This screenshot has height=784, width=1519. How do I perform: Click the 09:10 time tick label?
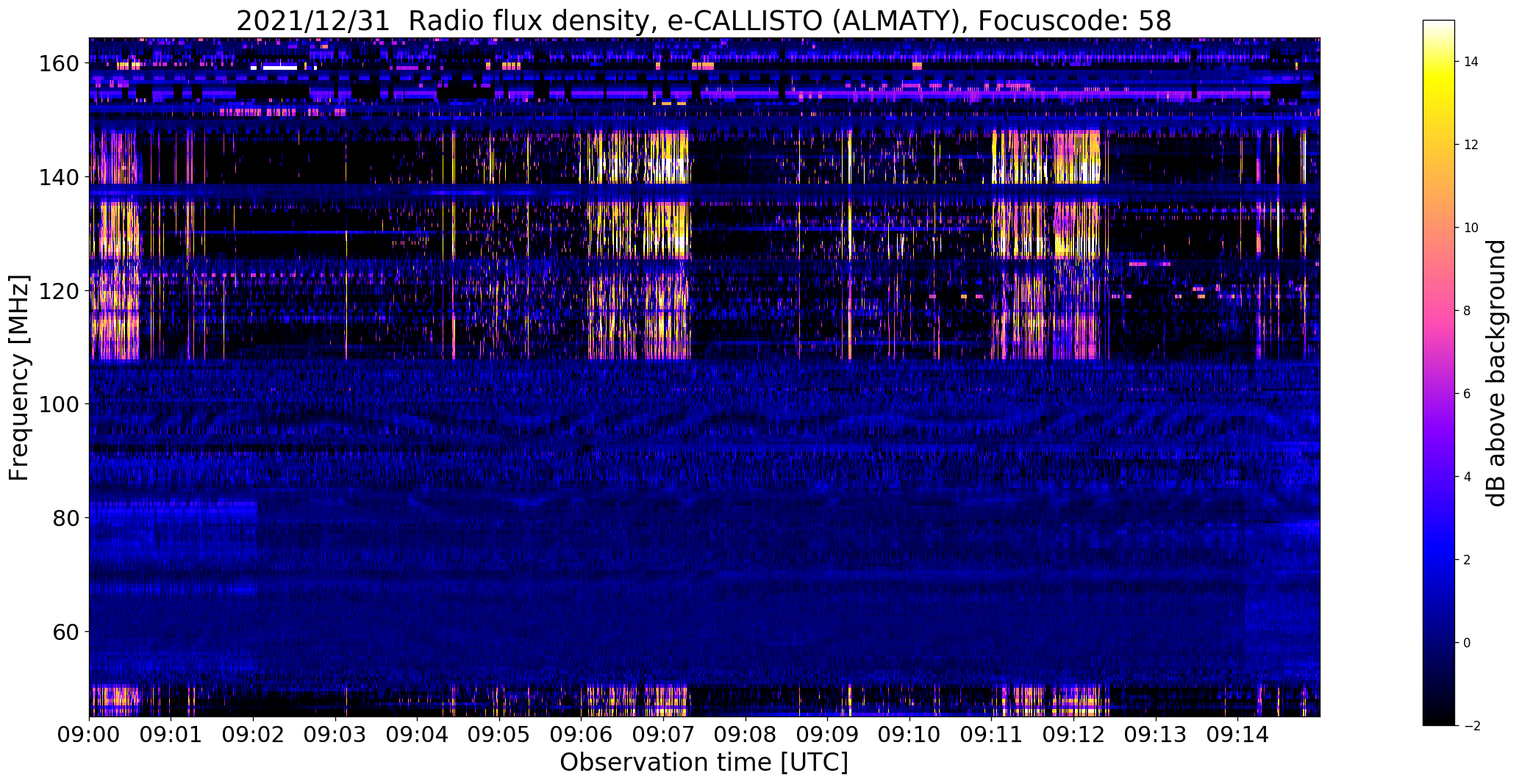coord(909,734)
